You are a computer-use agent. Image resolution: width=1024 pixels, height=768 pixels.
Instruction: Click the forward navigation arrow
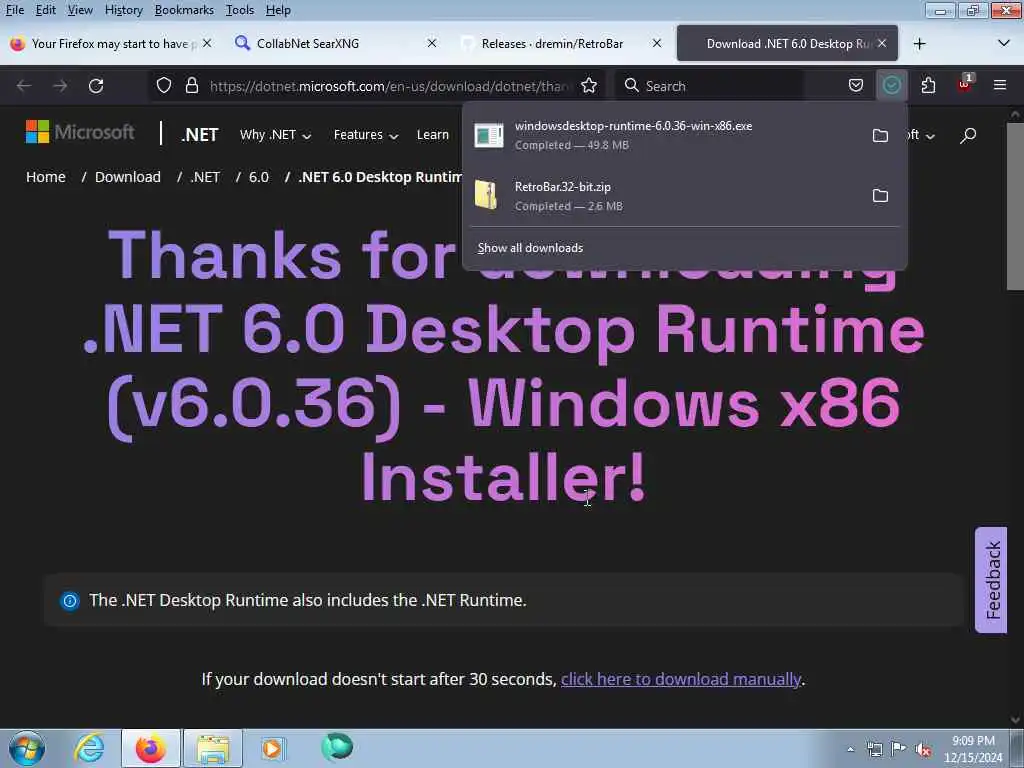point(60,86)
